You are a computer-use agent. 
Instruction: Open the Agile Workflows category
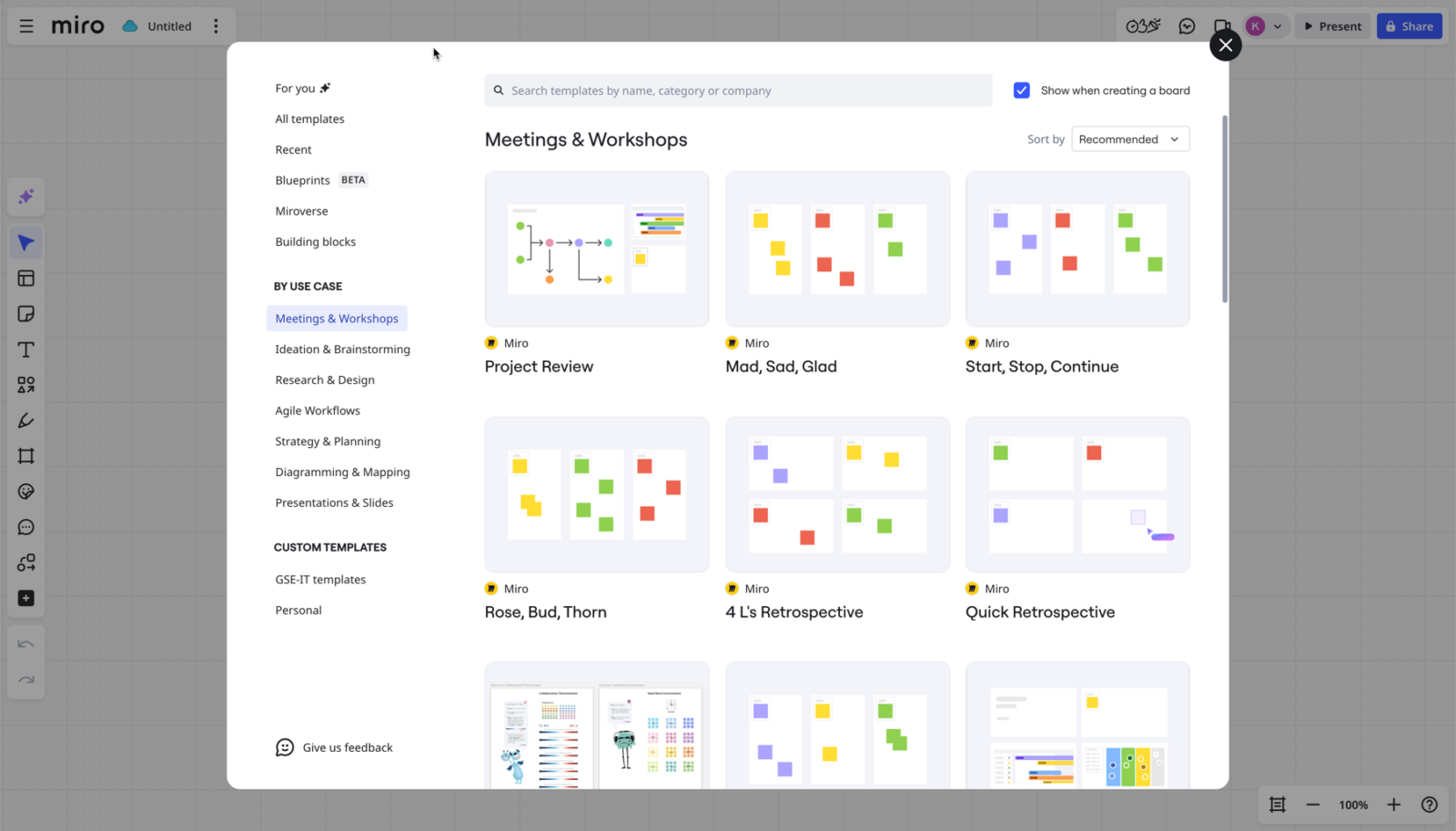tap(318, 410)
